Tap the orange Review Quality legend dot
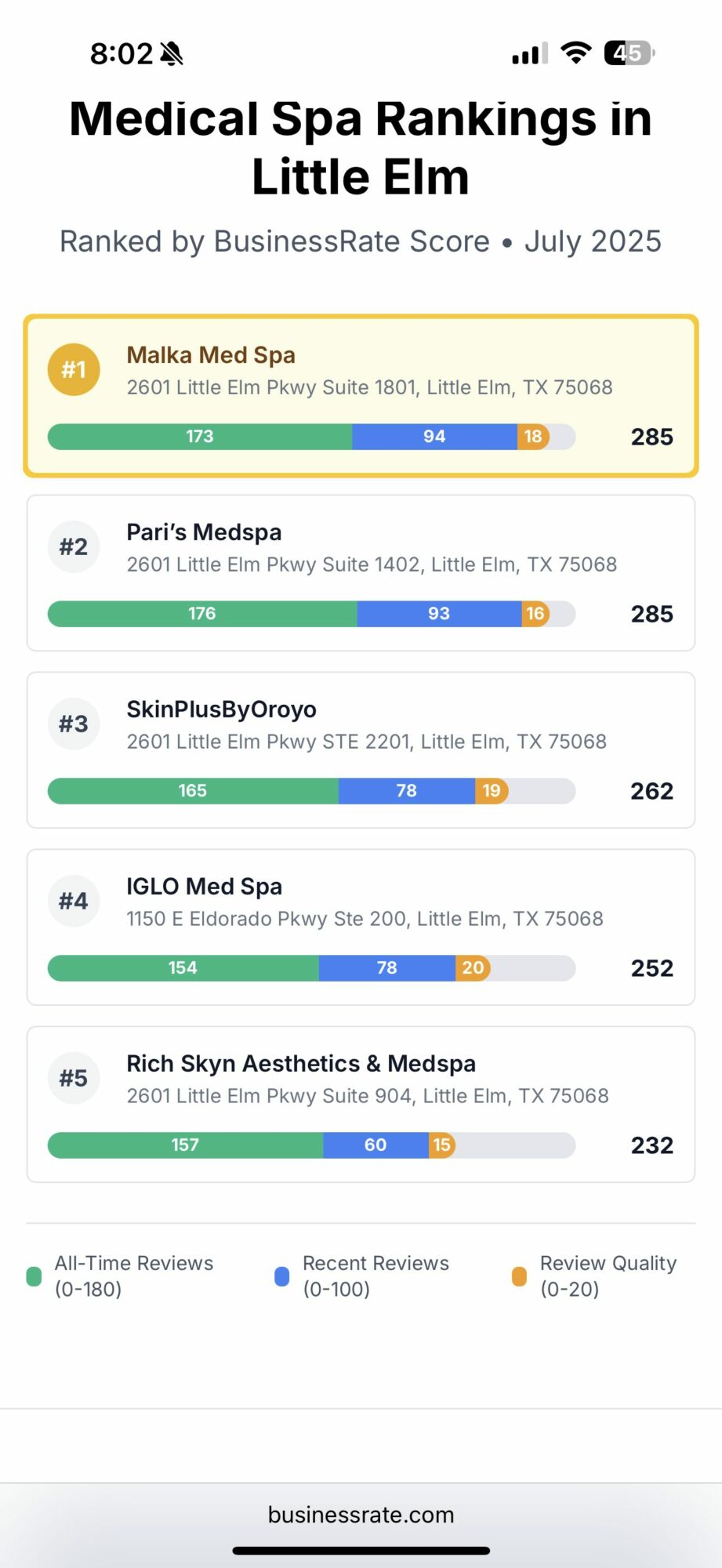 point(519,1276)
